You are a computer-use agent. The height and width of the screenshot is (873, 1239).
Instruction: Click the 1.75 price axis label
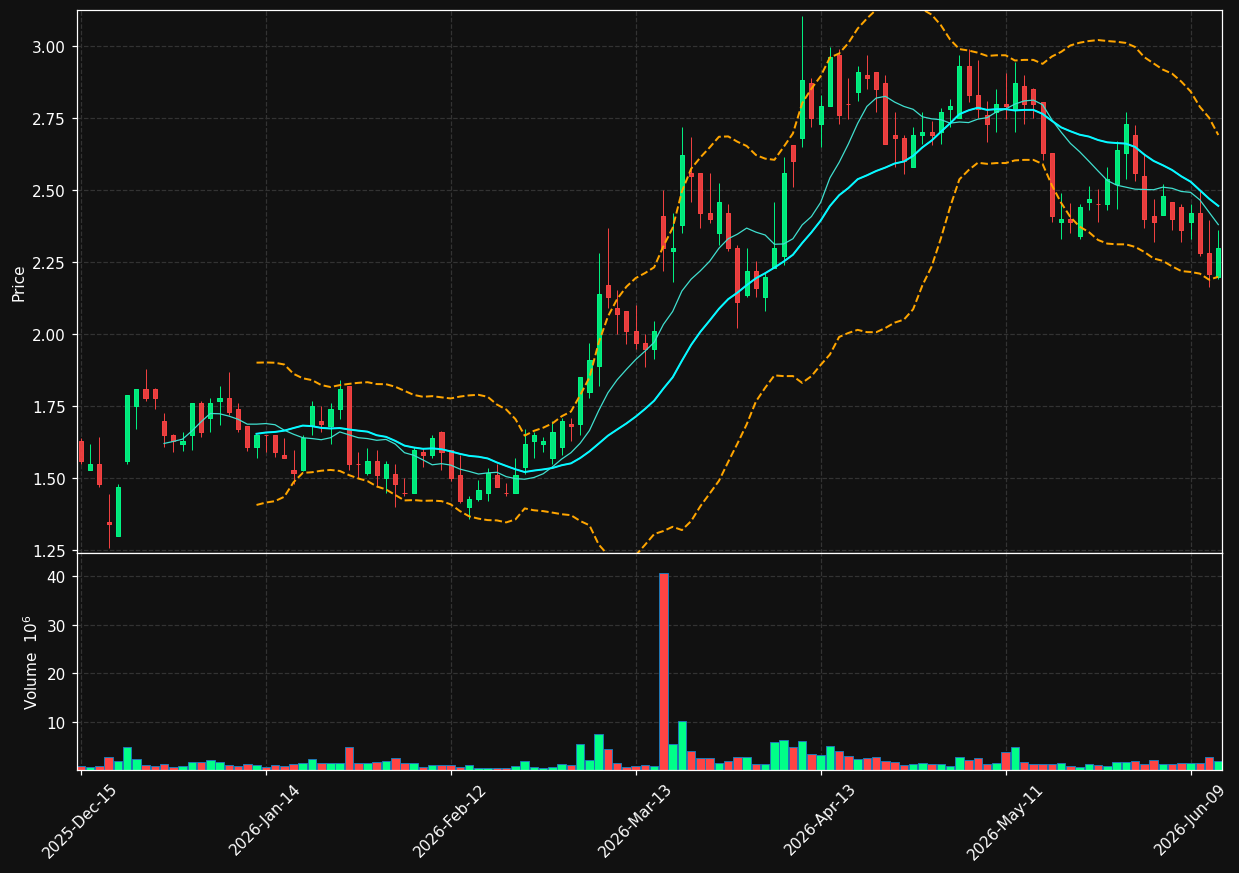[x=51, y=407]
